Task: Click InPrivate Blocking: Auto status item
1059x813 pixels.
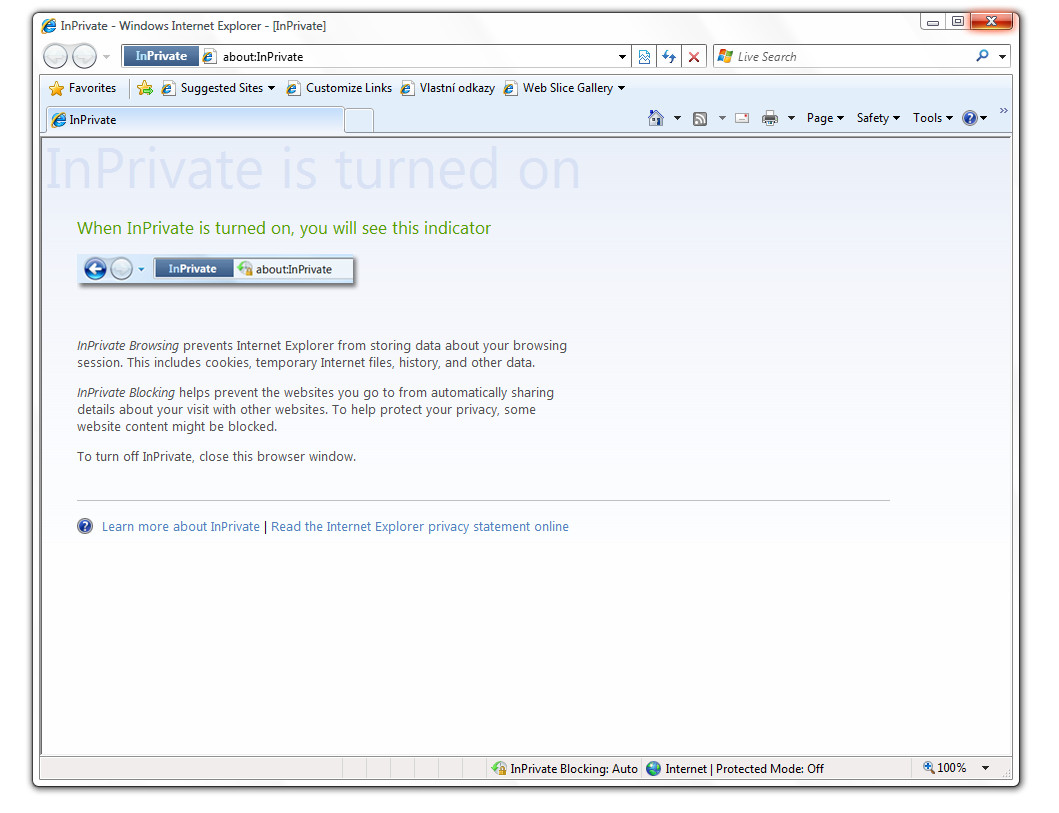Action: click(565, 768)
